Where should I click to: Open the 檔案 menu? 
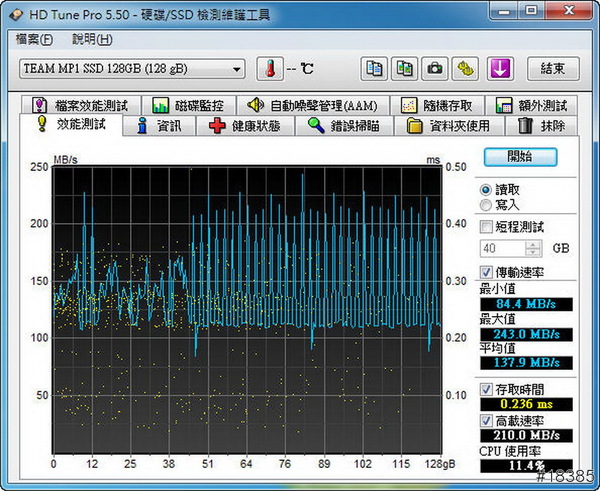click(34, 40)
